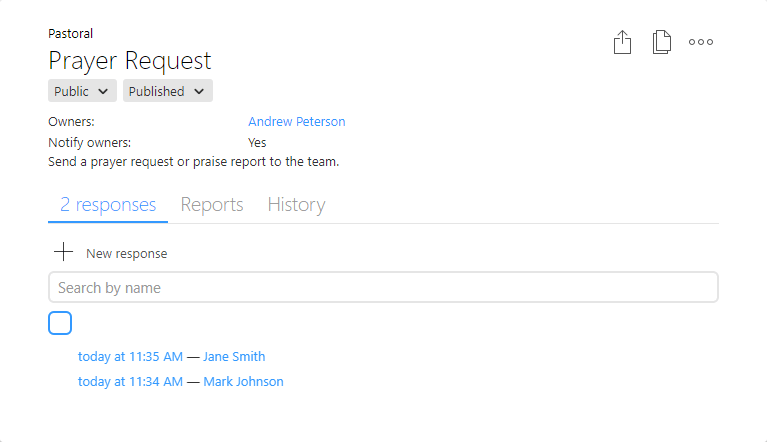Open the today at 11:35 AM response
The width and height of the screenshot is (767, 442).
130,356
